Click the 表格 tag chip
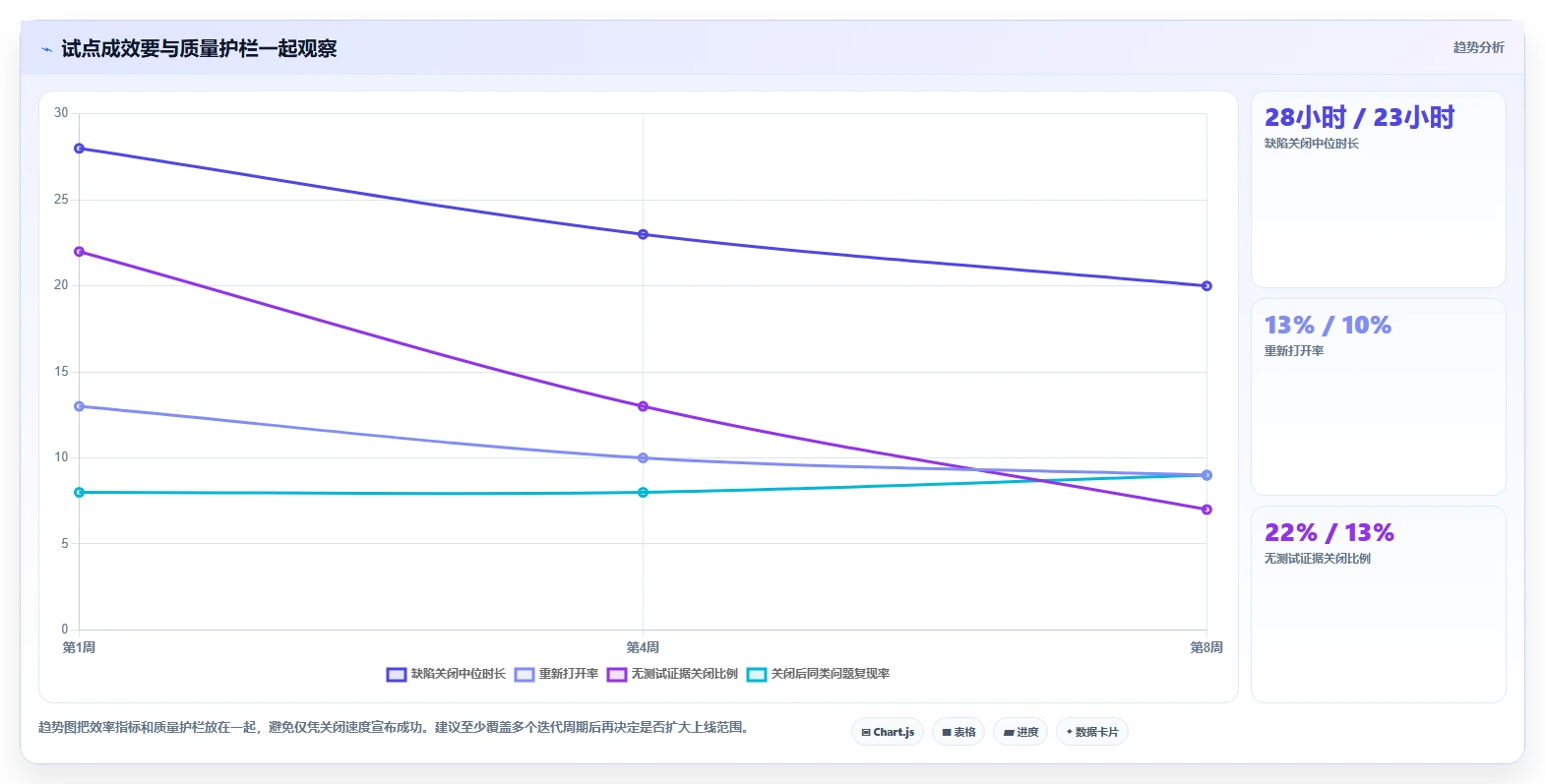Viewport: 1545px width, 784px height. click(x=958, y=732)
